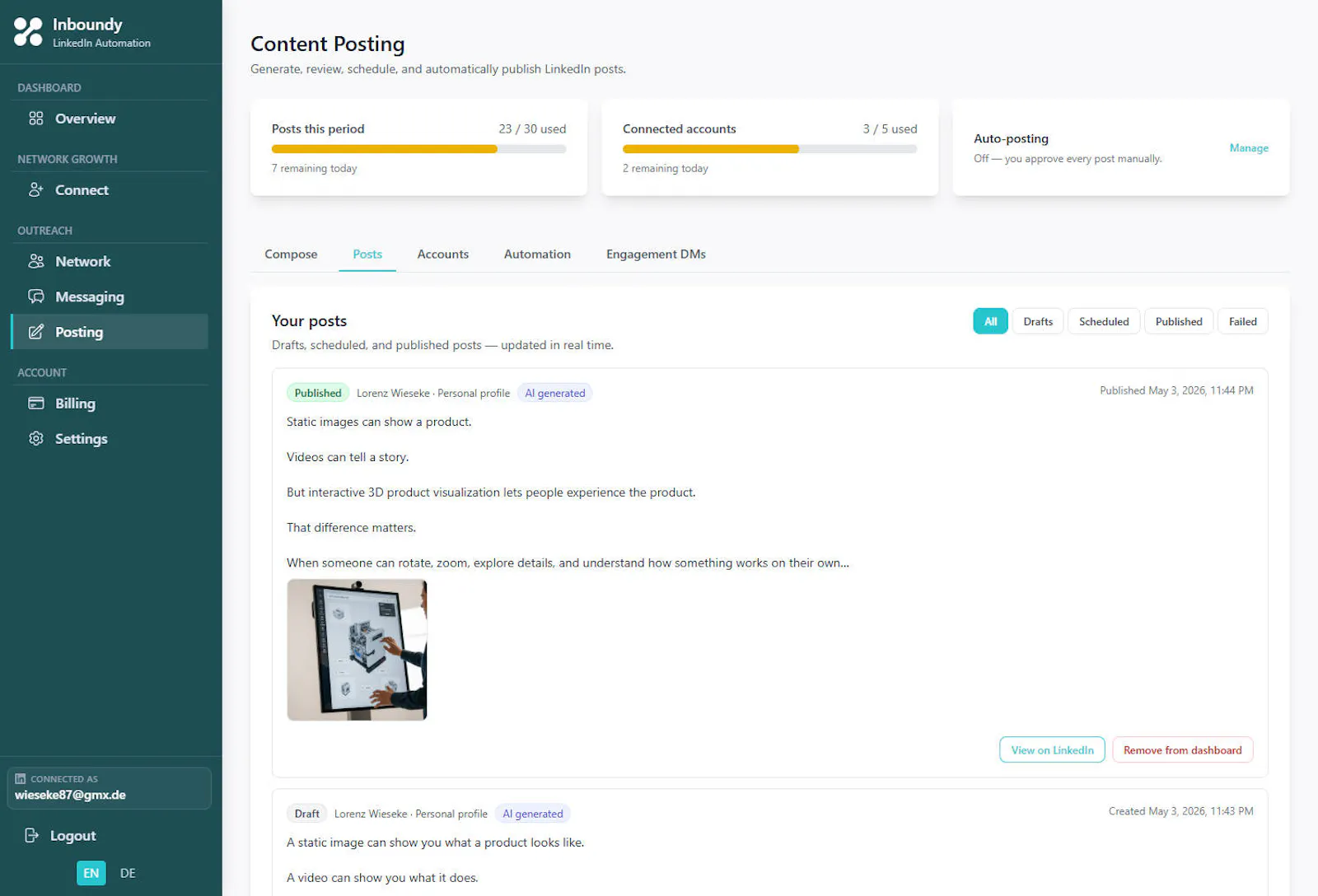This screenshot has height=896, width=1318.
Task: Open the Automation tab
Action: [537, 254]
